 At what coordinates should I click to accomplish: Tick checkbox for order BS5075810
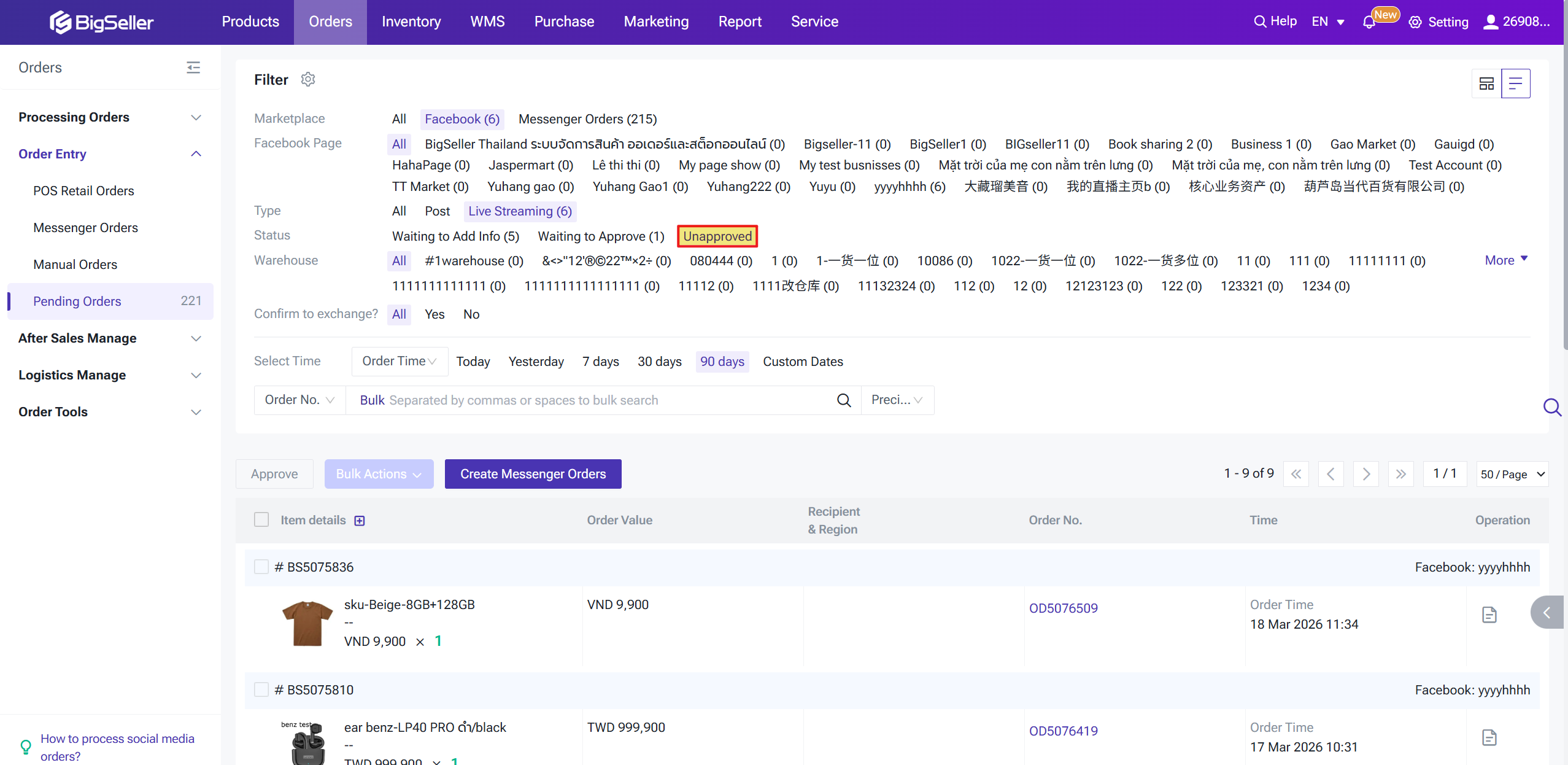tap(261, 689)
